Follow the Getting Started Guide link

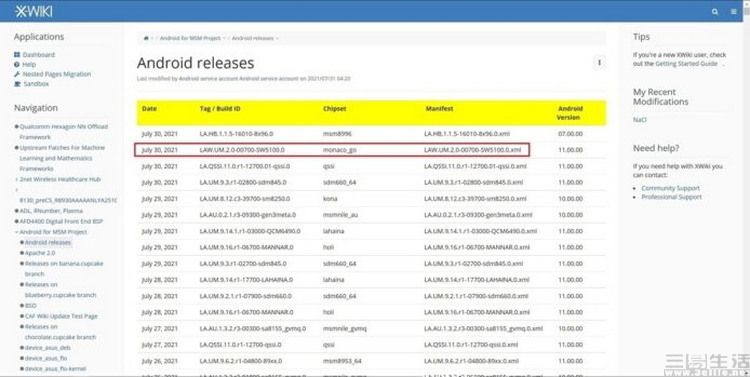click(686, 64)
